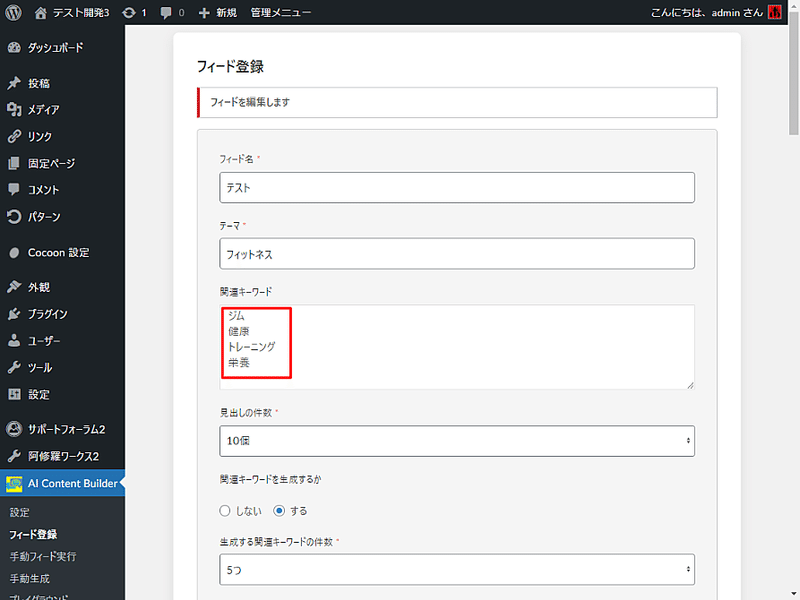Open the 手動生成 submenu link
The height and width of the screenshot is (600, 800).
(30, 579)
